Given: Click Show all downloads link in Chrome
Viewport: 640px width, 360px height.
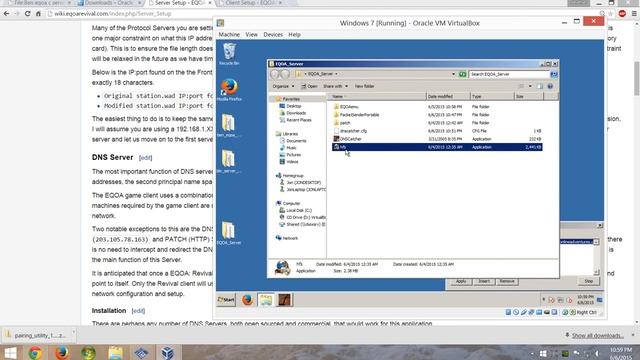Looking at the screenshot, I should tap(598, 336).
